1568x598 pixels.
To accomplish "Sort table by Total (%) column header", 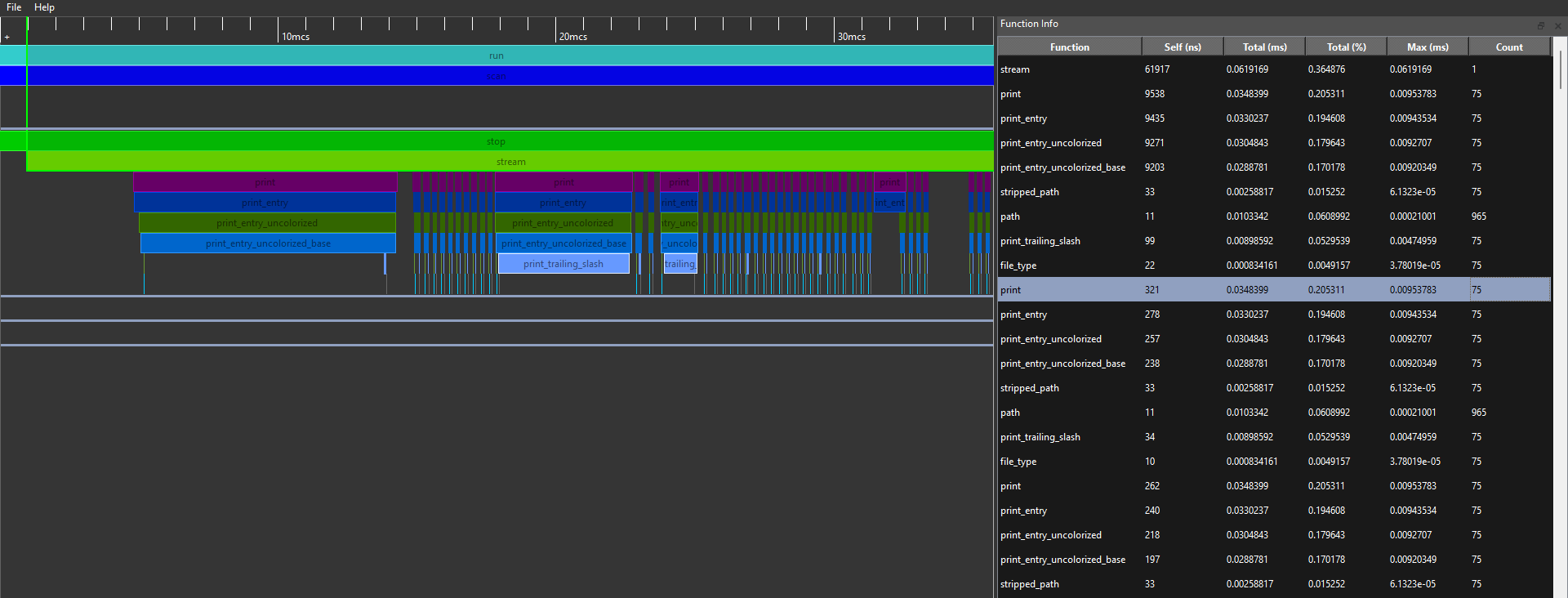I will coord(1345,47).
